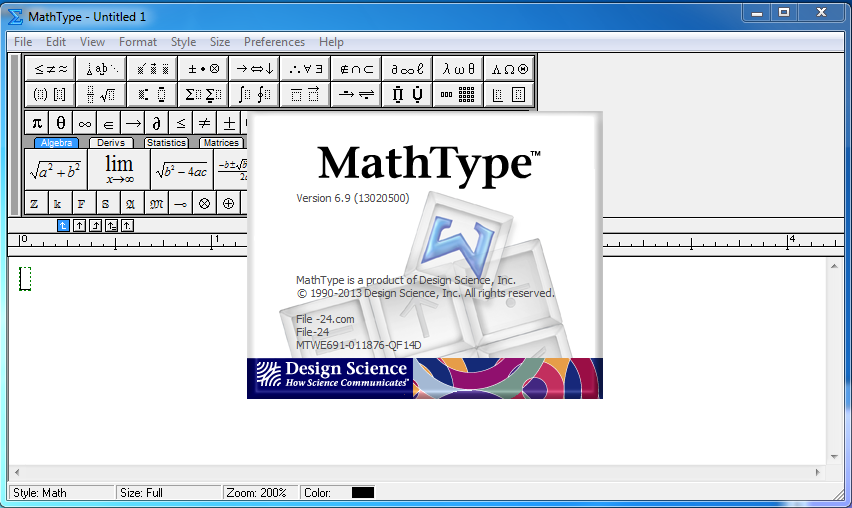Insert the infinity symbol from small bar
The width and height of the screenshot is (852, 508).
tap(84, 123)
